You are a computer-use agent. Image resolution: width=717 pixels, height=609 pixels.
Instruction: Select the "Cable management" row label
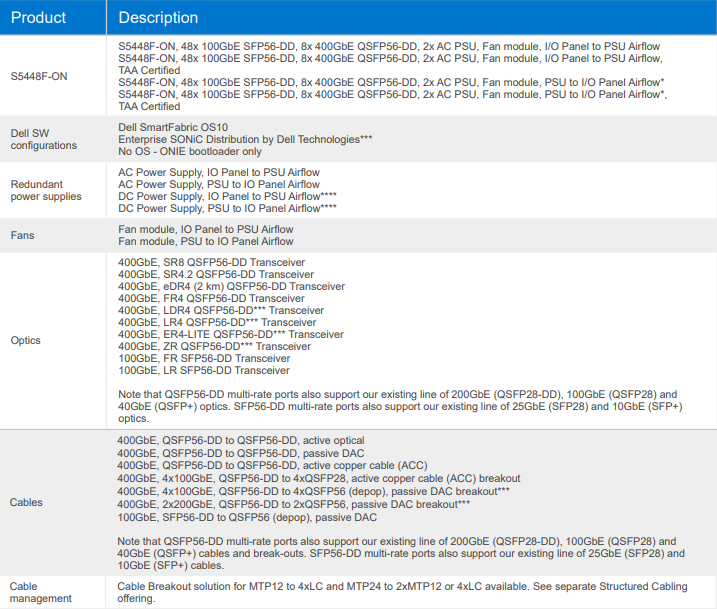tap(41, 592)
